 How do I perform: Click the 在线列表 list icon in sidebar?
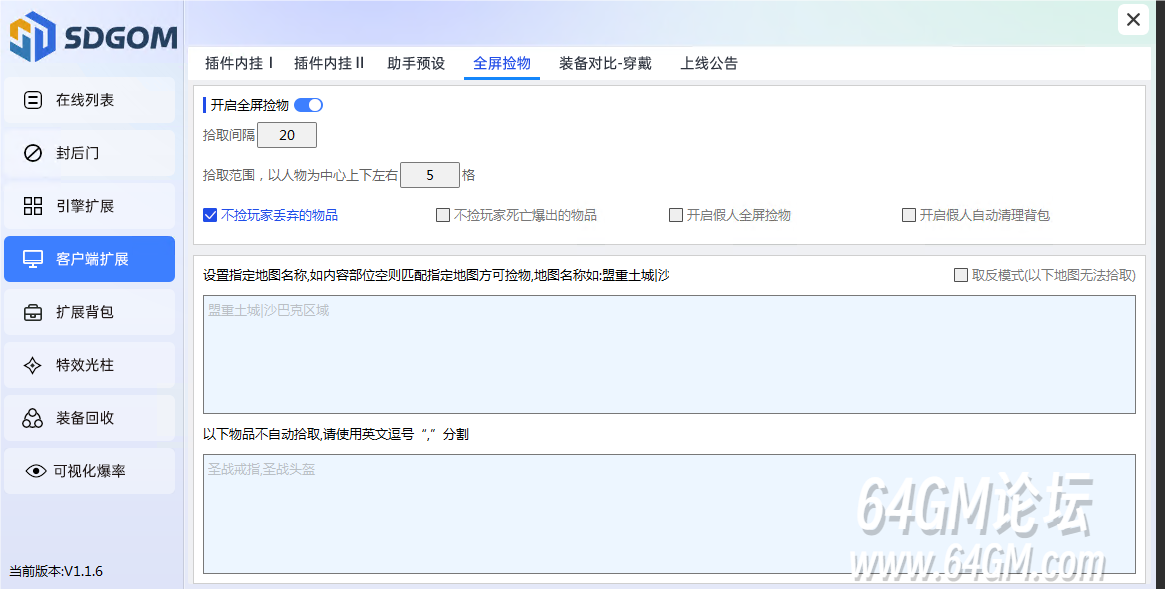click(x=33, y=100)
